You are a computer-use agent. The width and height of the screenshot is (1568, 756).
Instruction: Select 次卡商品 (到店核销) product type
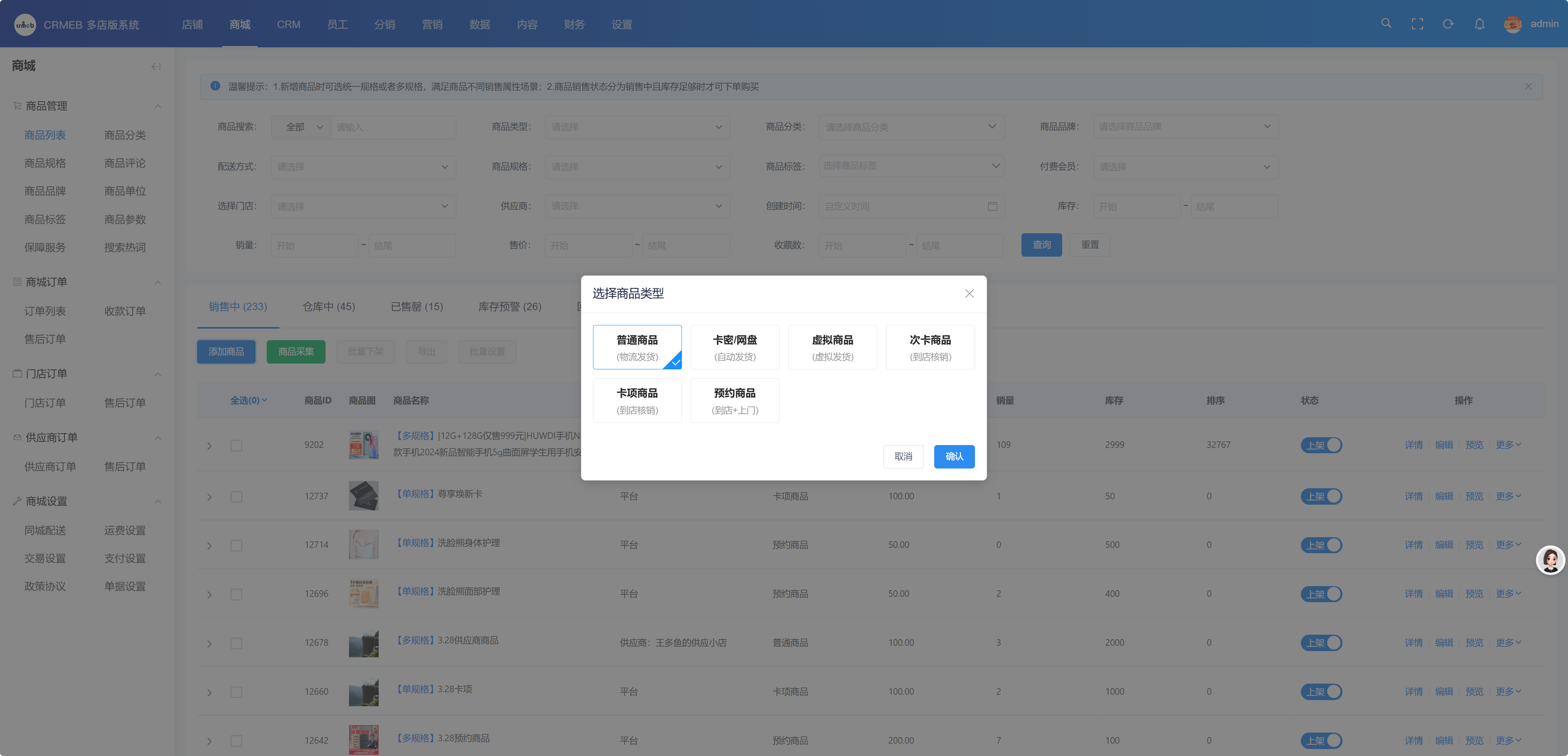point(930,347)
